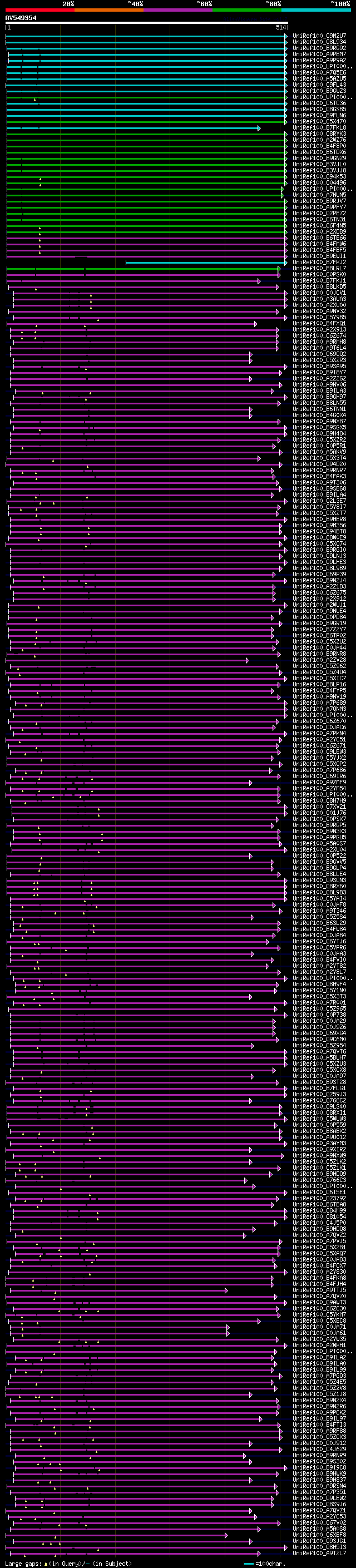The width and height of the screenshot is (356, 1568).
Task: Select the UniRef100_C5X3T4 label
Action: click(319, 458)
